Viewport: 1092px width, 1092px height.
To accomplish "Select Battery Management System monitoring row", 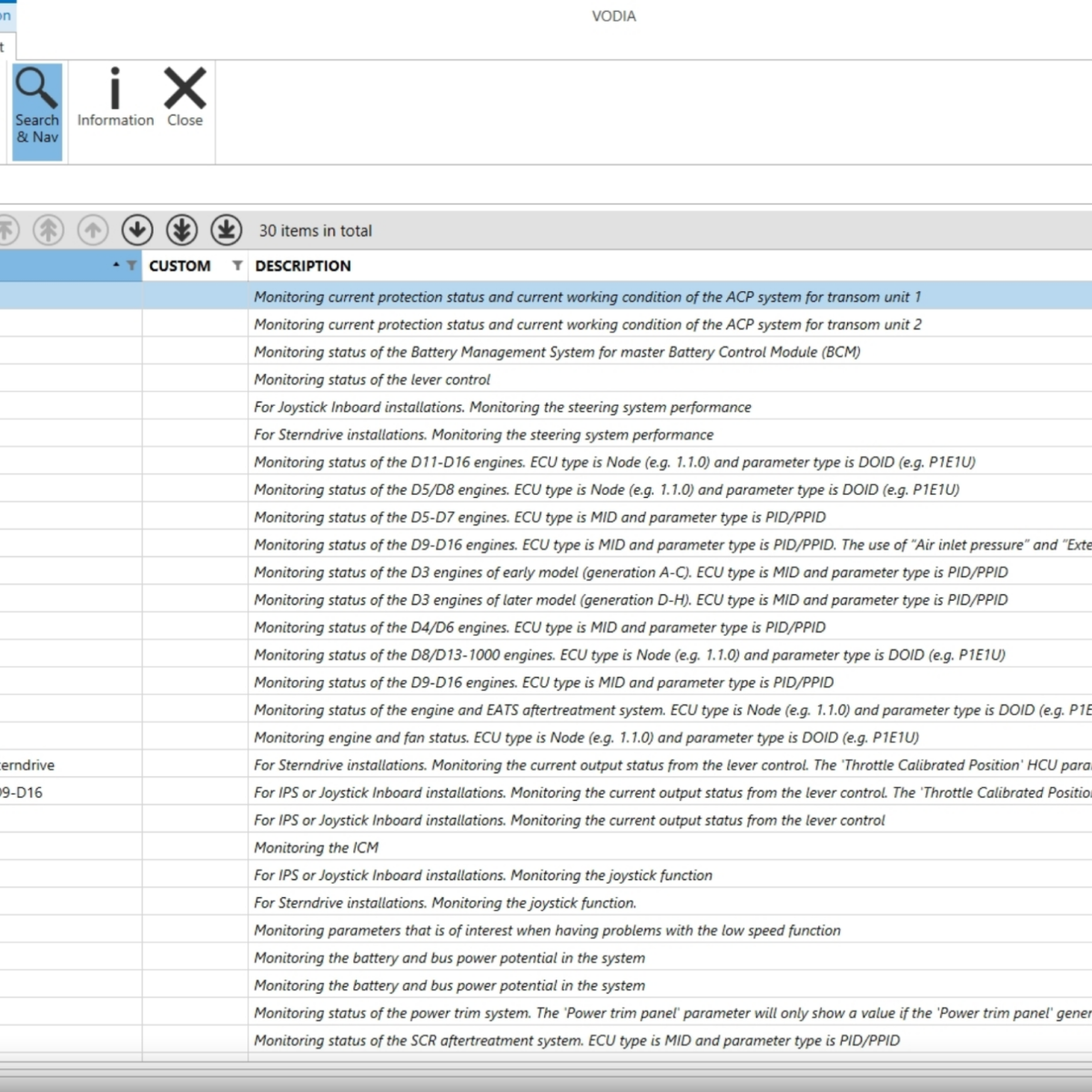I will [557, 352].
